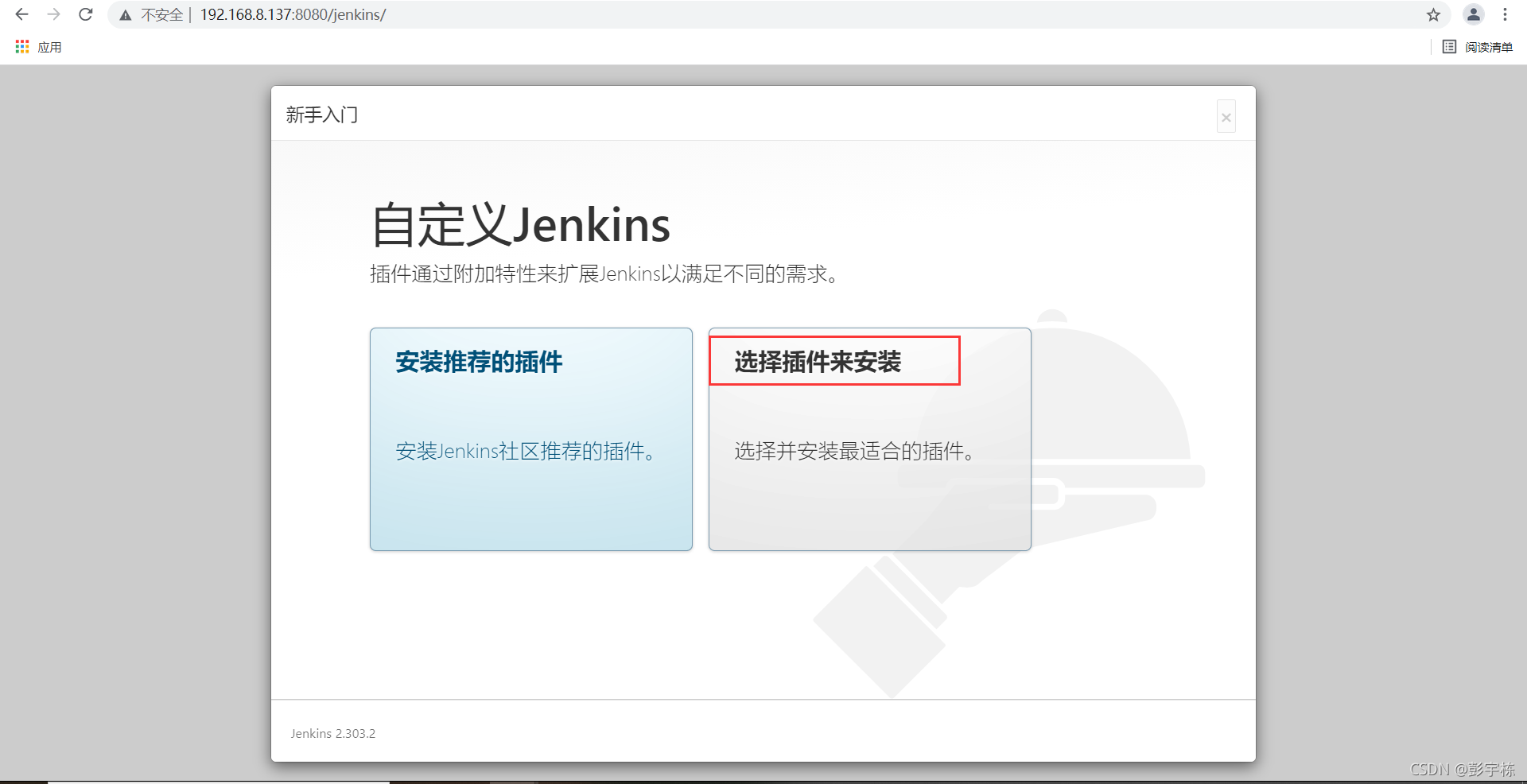Click the 新手入门 dialog title
1527x784 pixels.
tap(322, 115)
